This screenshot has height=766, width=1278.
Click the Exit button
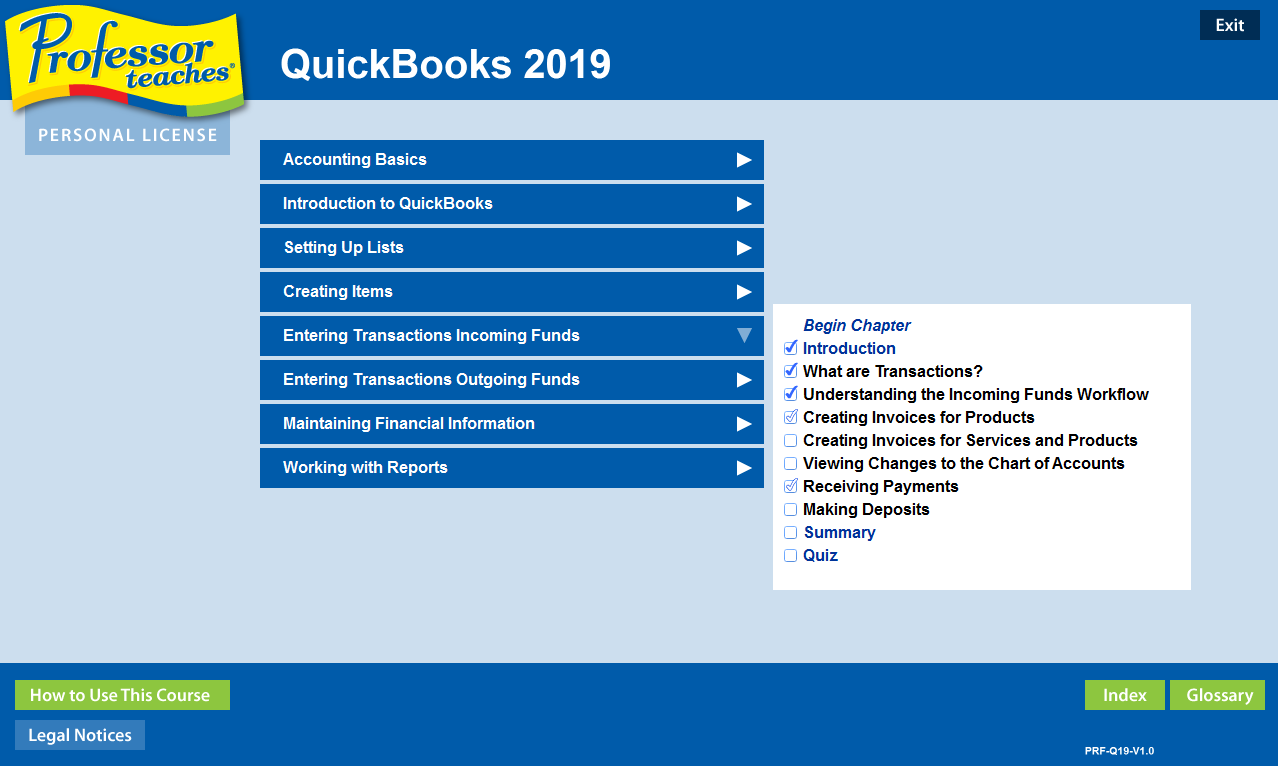(1229, 25)
